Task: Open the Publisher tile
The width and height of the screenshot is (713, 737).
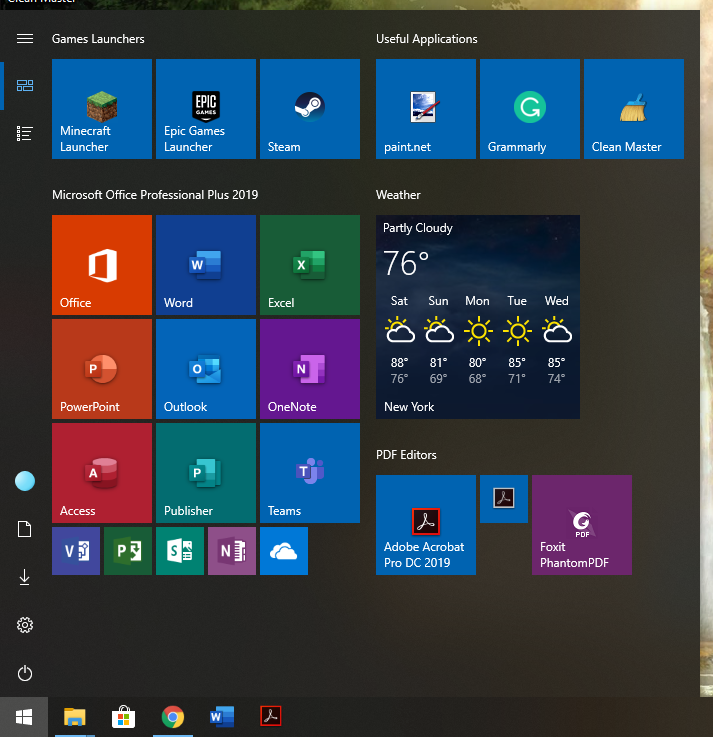Action: pyautogui.click(x=206, y=473)
